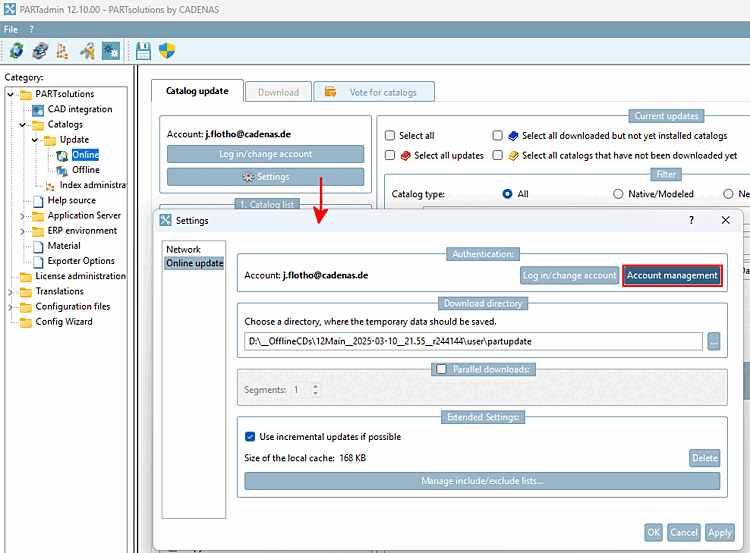
Task: Click the Apply button
Action: pyautogui.click(x=719, y=532)
